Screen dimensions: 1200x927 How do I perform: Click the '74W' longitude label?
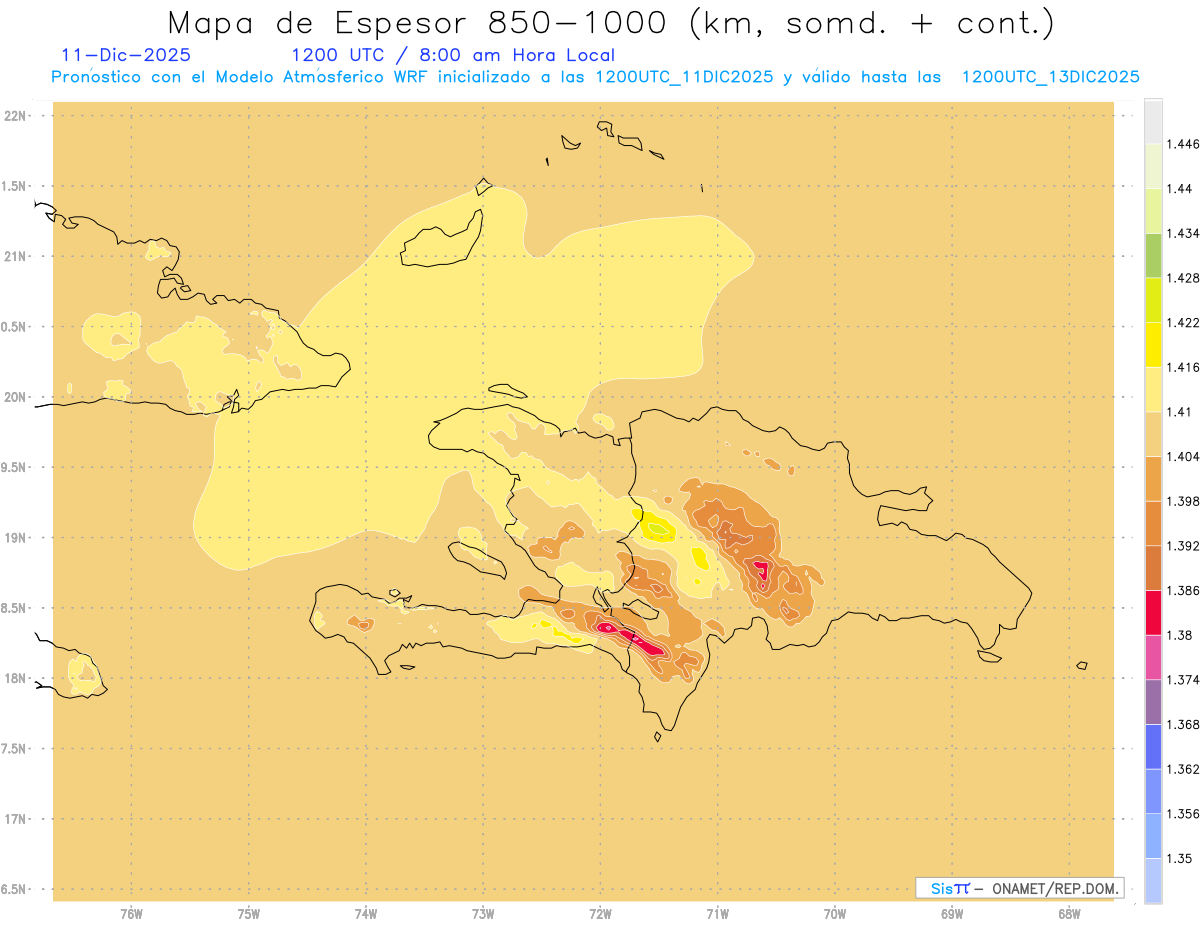(366, 914)
